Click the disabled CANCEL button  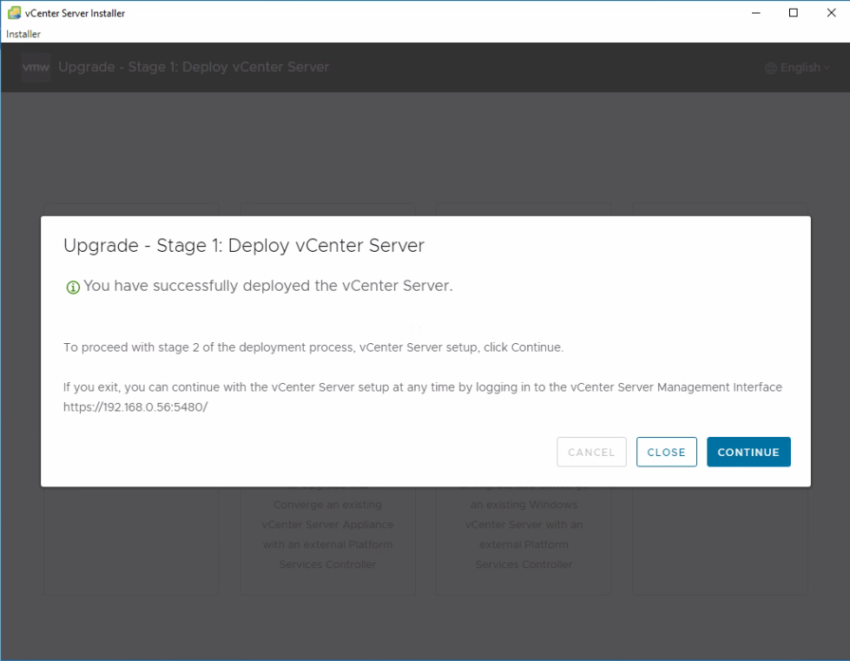pyautogui.click(x=591, y=451)
